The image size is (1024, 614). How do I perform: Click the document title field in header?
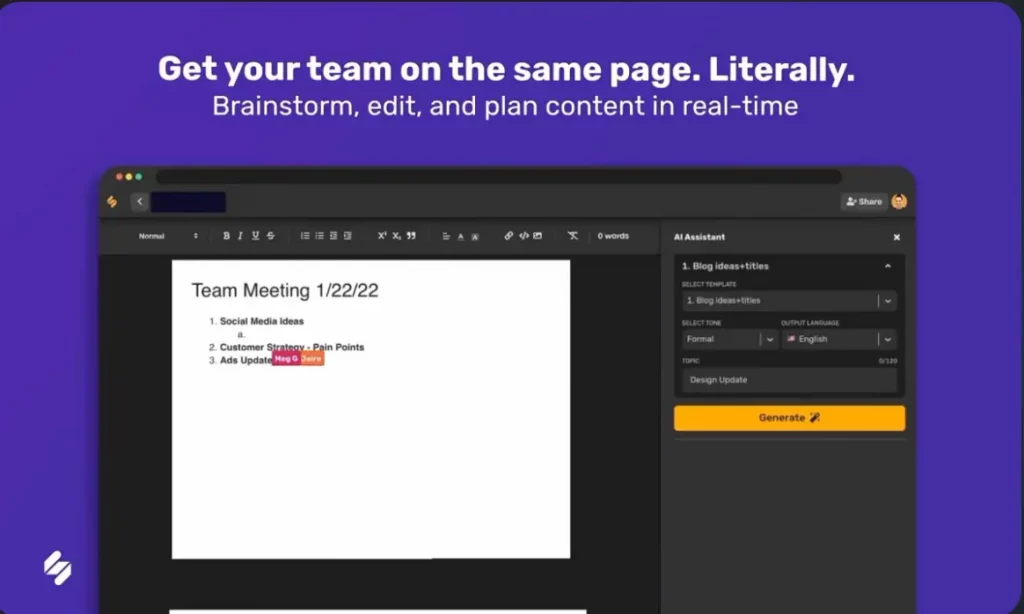[189, 202]
